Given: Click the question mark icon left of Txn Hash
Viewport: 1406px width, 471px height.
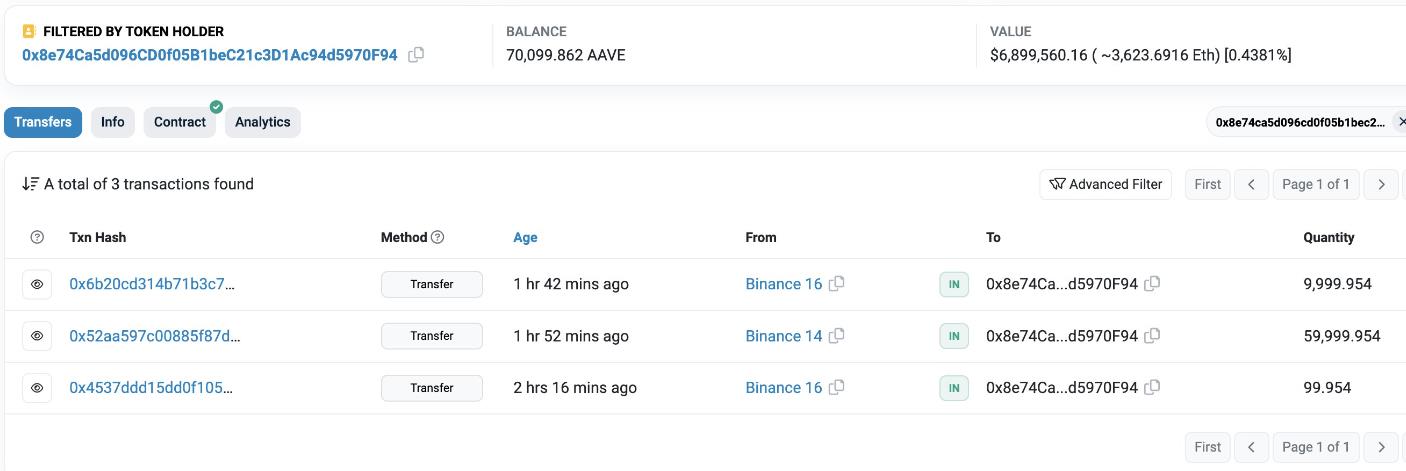Looking at the screenshot, I should click(37, 238).
